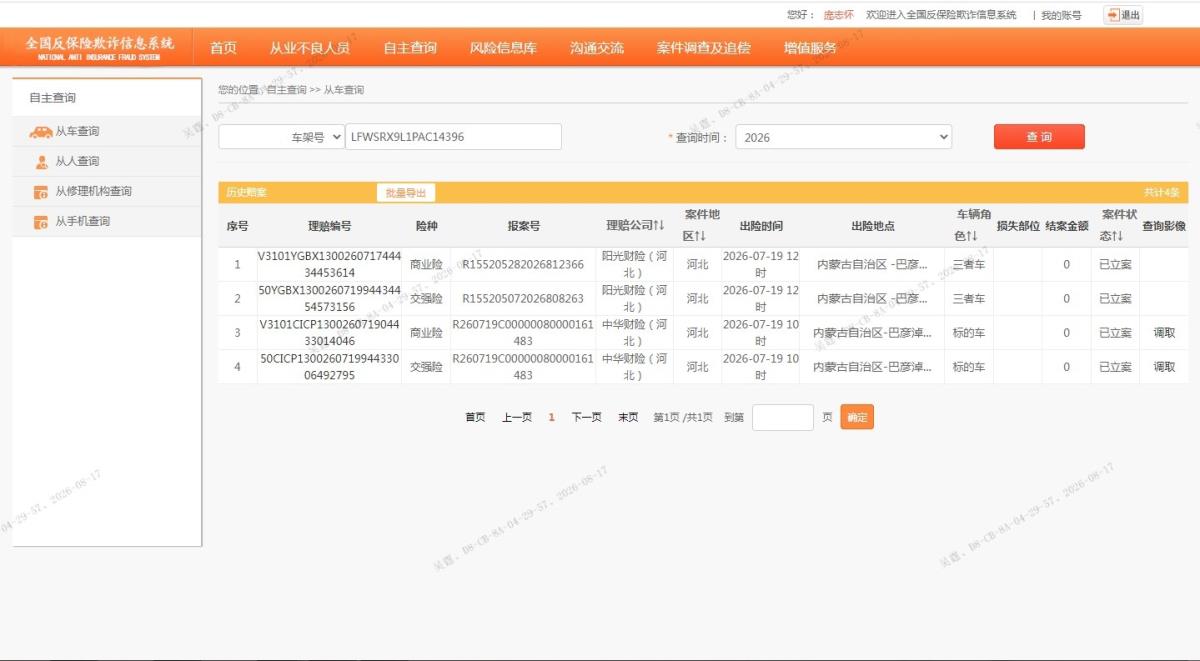Image resolution: width=1200 pixels, height=661 pixels.
Task: Click the orange 确定 page confirm button
Action: 857,417
